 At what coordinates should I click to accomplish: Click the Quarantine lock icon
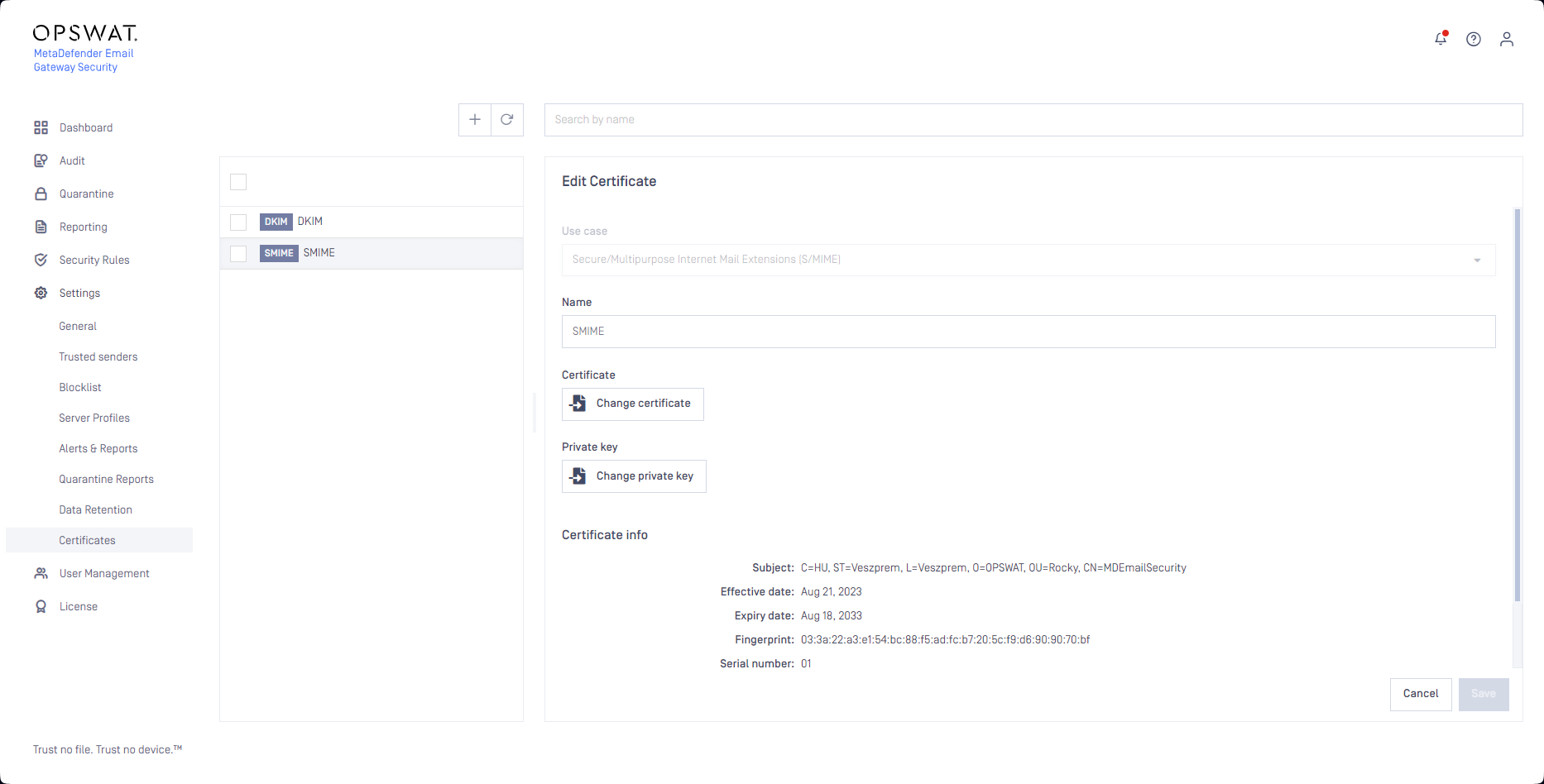(41, 194)
